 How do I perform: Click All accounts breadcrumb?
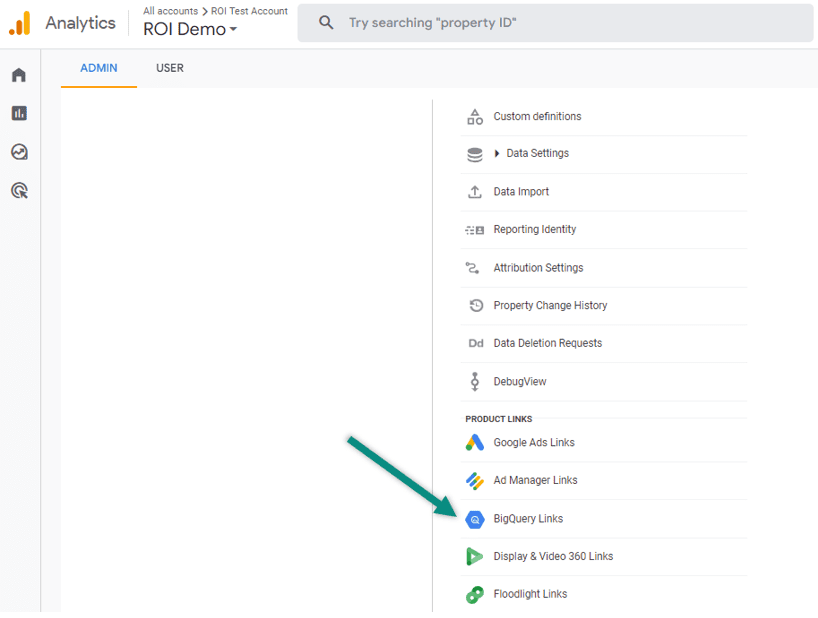(x=171, y=11)
